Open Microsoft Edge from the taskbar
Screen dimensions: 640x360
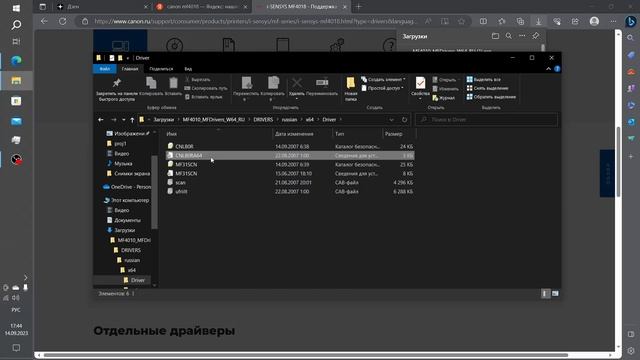(16, 61)
